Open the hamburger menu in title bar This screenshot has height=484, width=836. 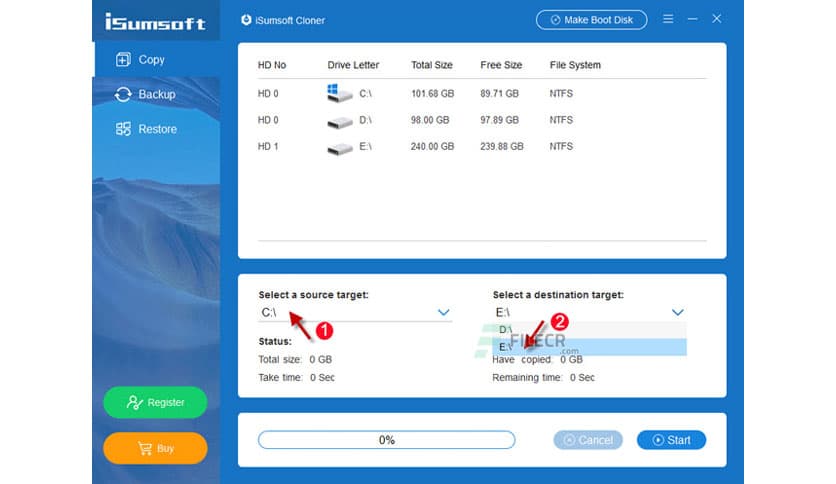coord(668,19)
